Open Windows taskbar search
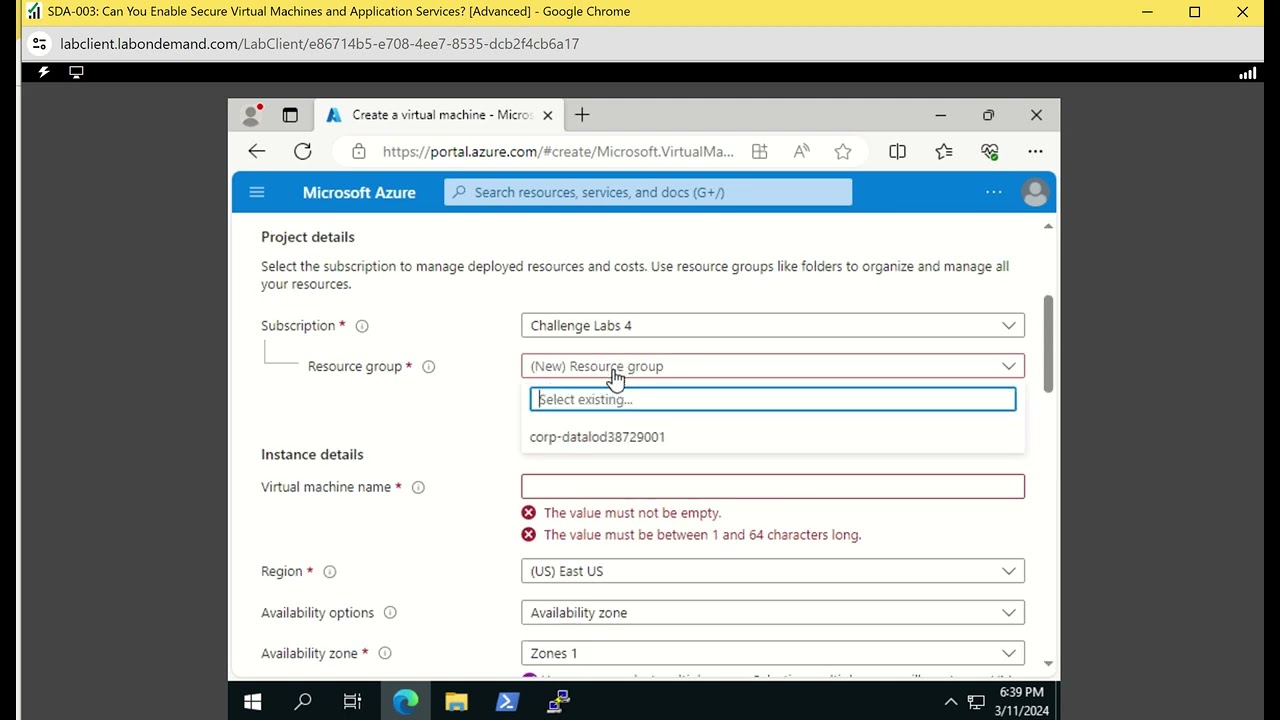This screenshot has height=720, width=1280. (303, 702)
